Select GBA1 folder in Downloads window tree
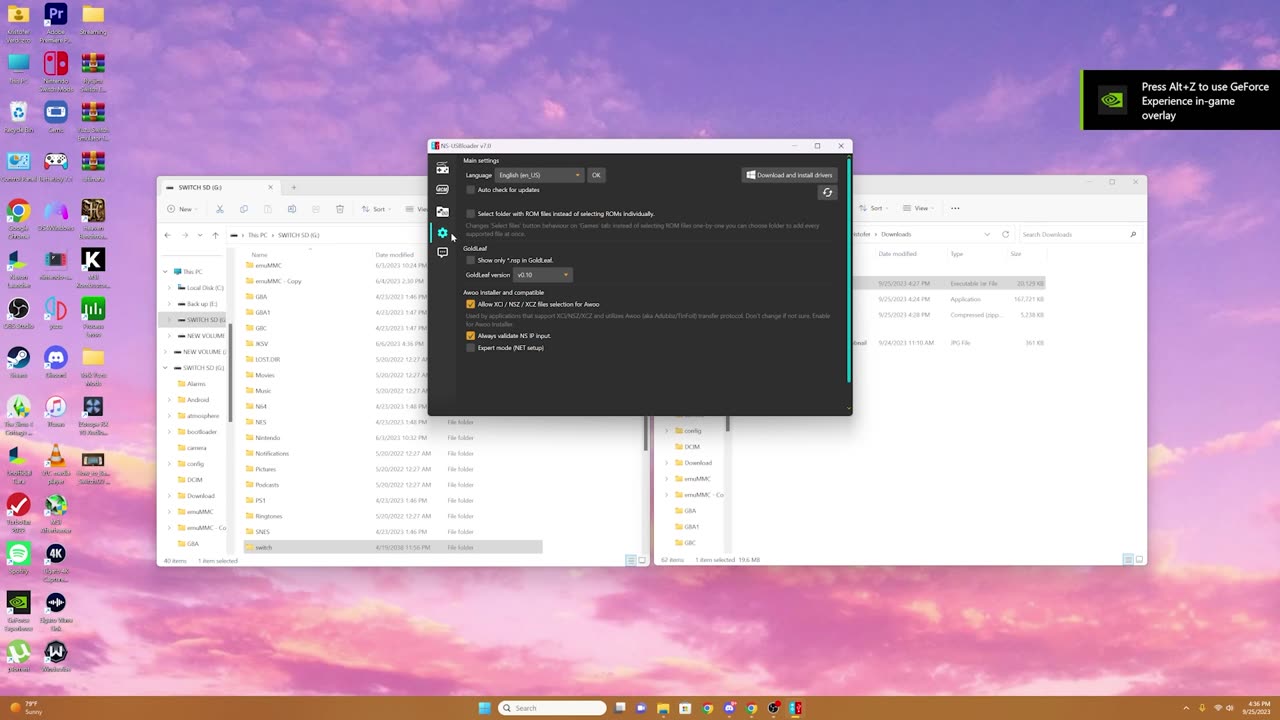The height and width of the screenshot is (720, 1280). (x=691, y=527)
